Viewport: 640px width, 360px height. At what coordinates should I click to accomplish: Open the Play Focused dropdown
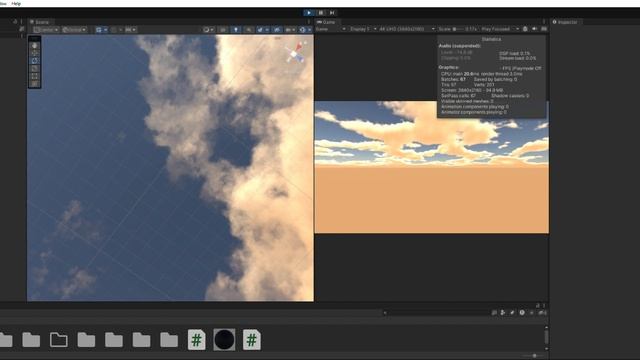500,29
